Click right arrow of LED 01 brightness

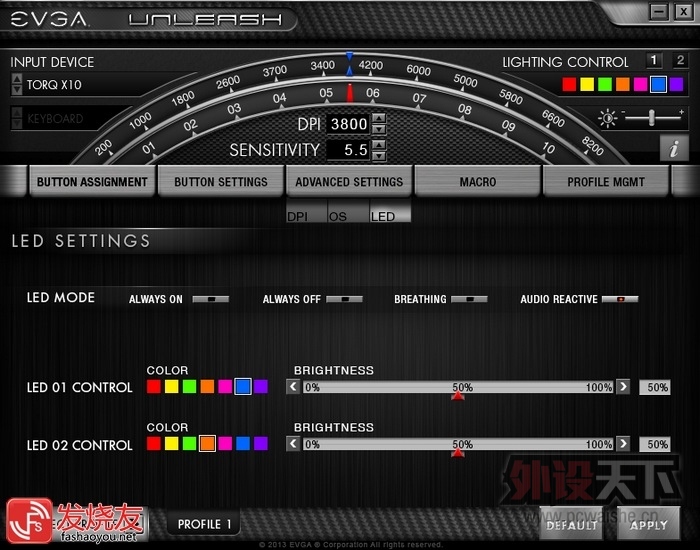click(x=623, y=387)
